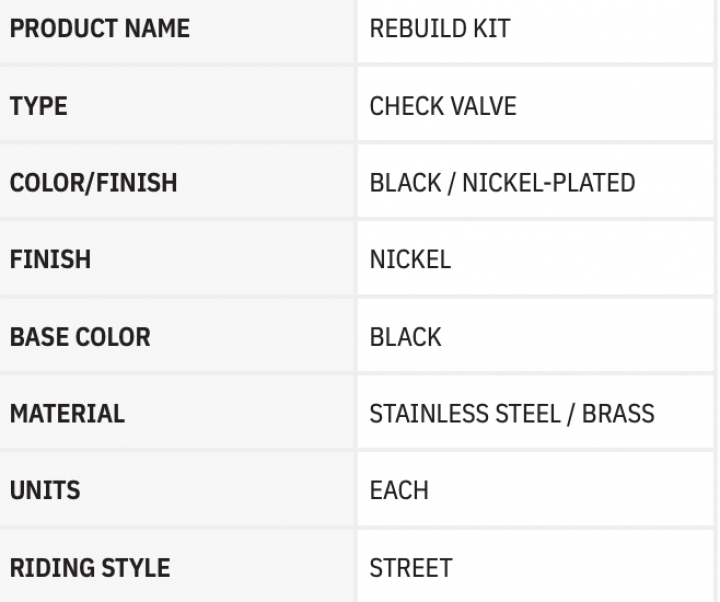Screen dimensions: 720x602
Task: Click the STREET riding style value
Action: (x=410, y=567)
